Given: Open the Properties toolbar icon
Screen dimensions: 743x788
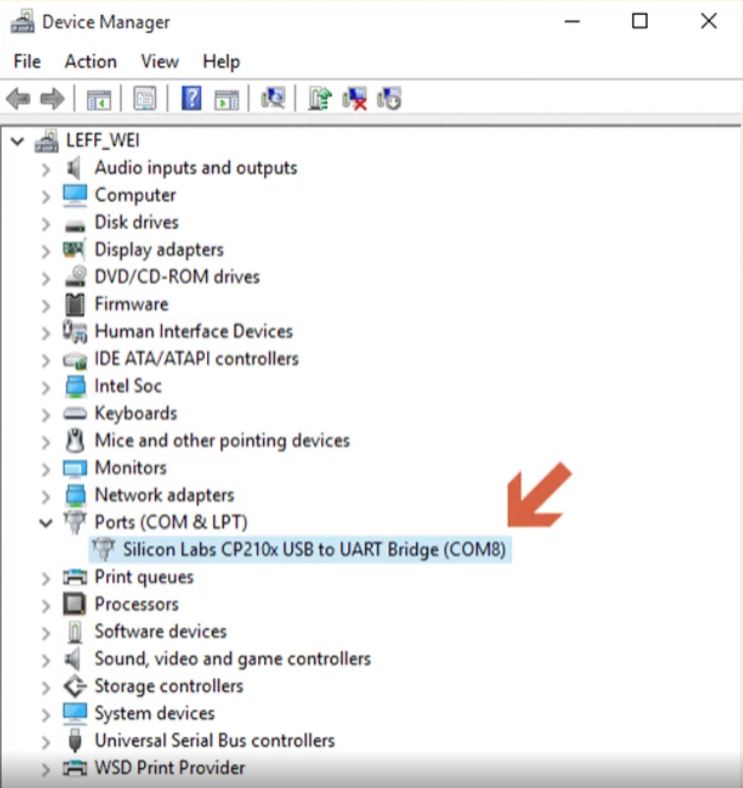Looking at the screenshot, I should pyautogui.click(x=145, y=98).
